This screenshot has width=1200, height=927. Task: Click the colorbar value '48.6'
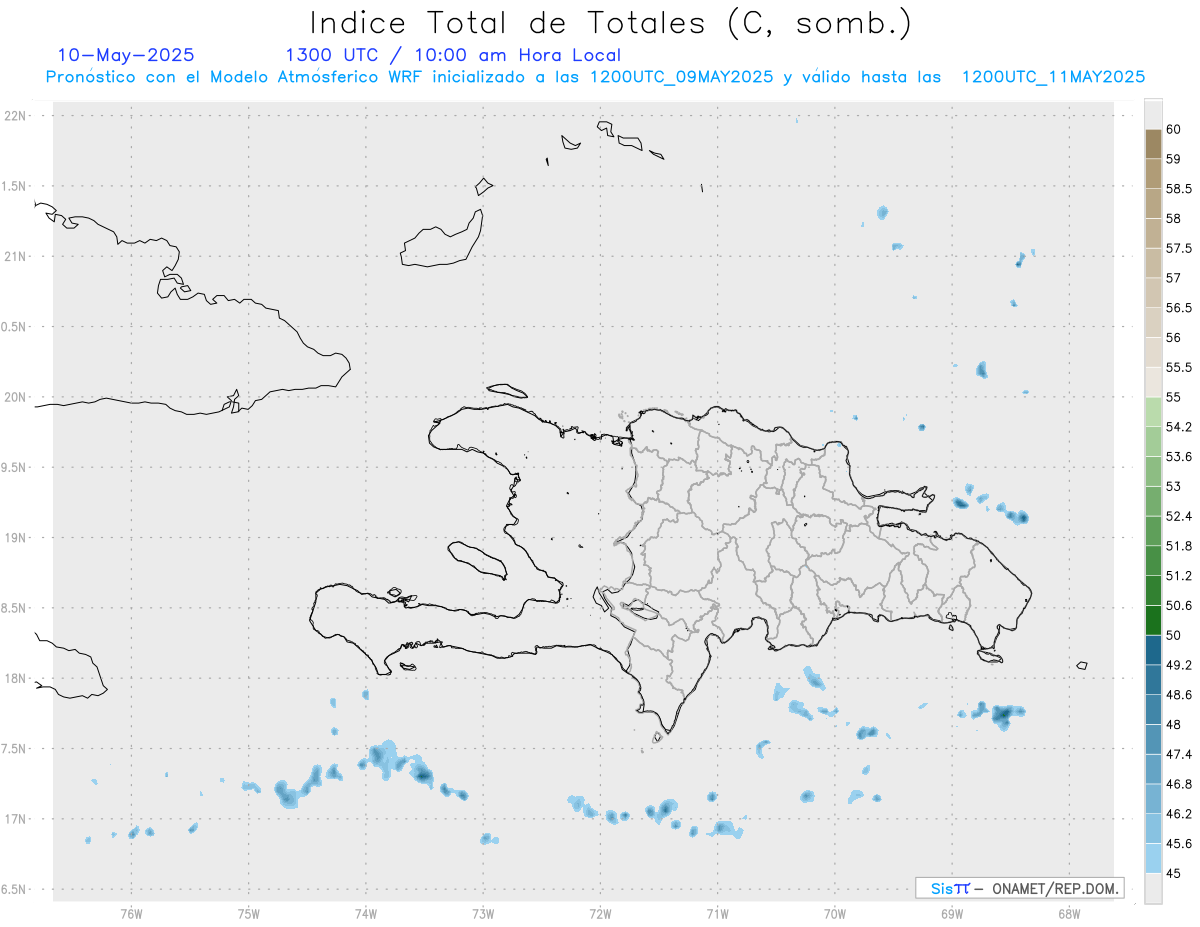[1179, 695]
